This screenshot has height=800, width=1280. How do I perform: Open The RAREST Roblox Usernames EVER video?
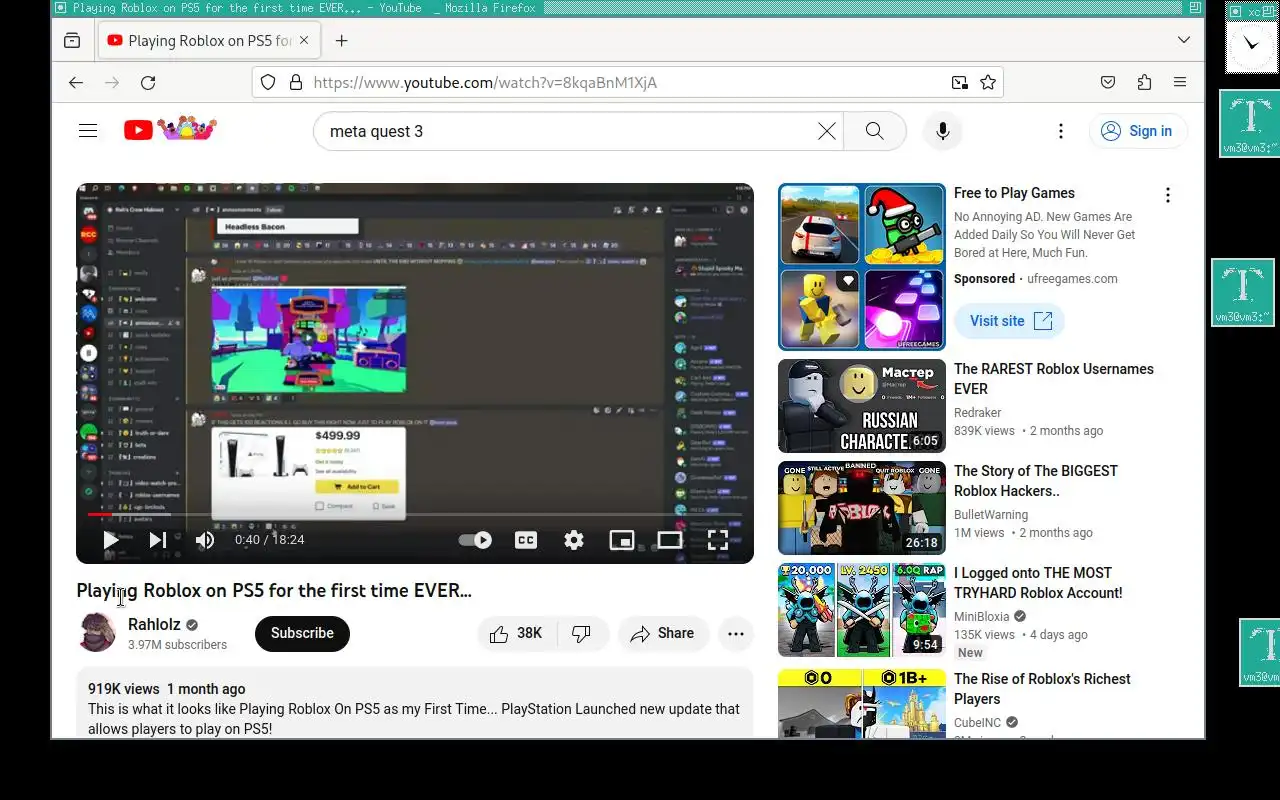(1054, 379)
